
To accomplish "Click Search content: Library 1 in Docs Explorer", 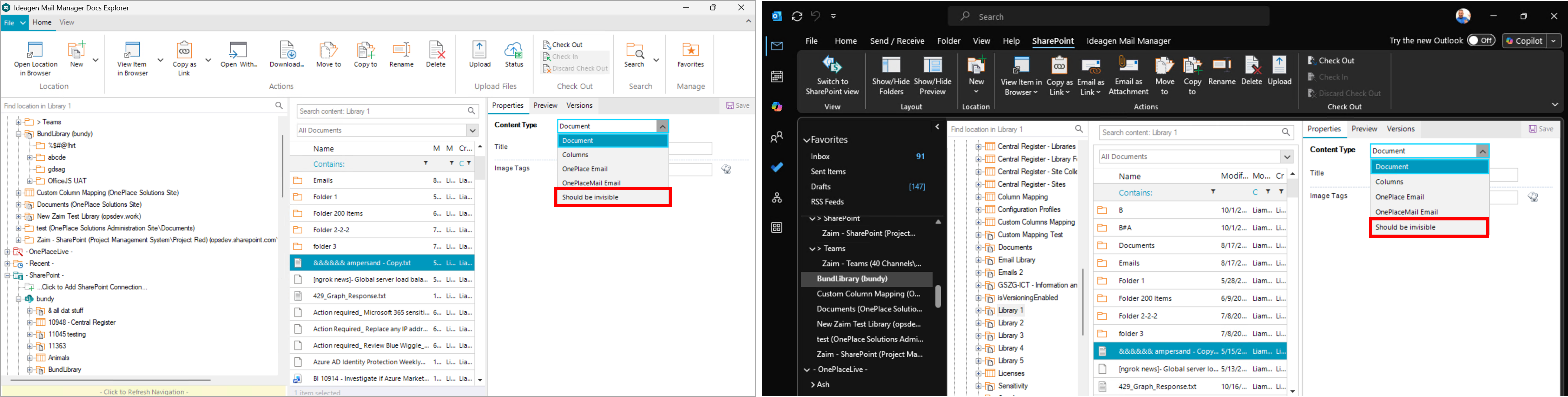I will (x=388, y=111).
